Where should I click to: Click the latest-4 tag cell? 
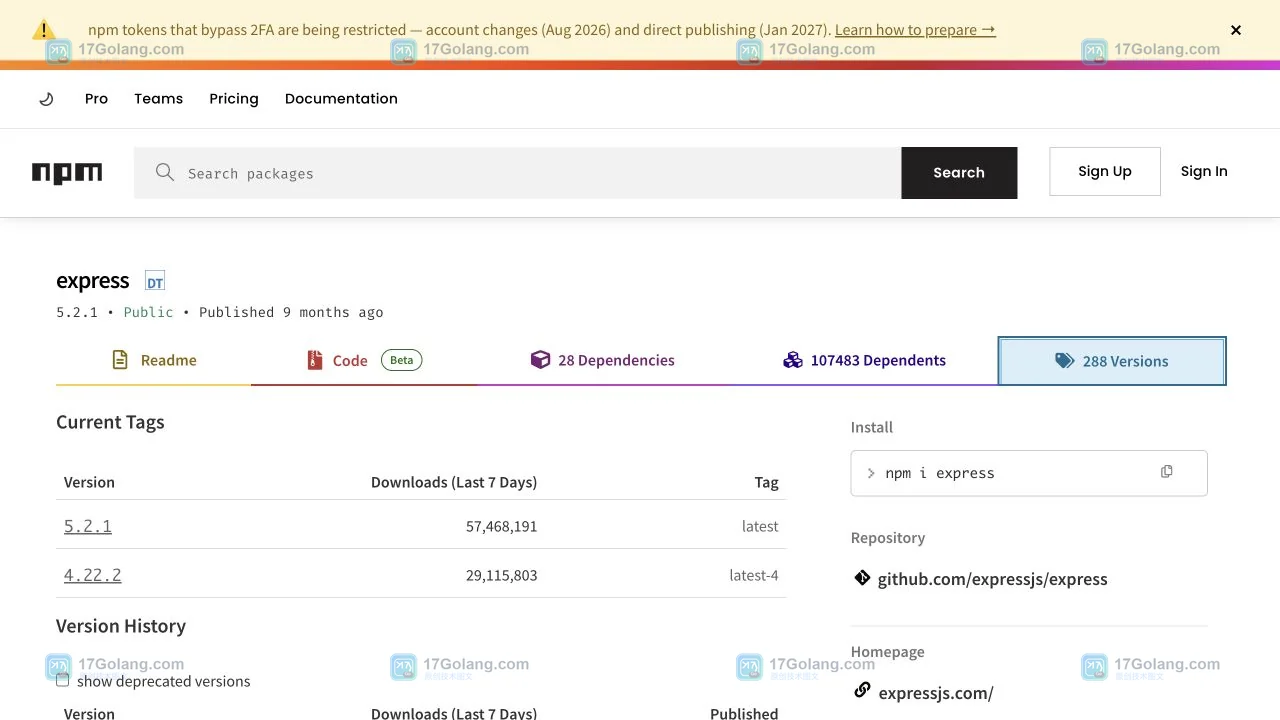754,575
